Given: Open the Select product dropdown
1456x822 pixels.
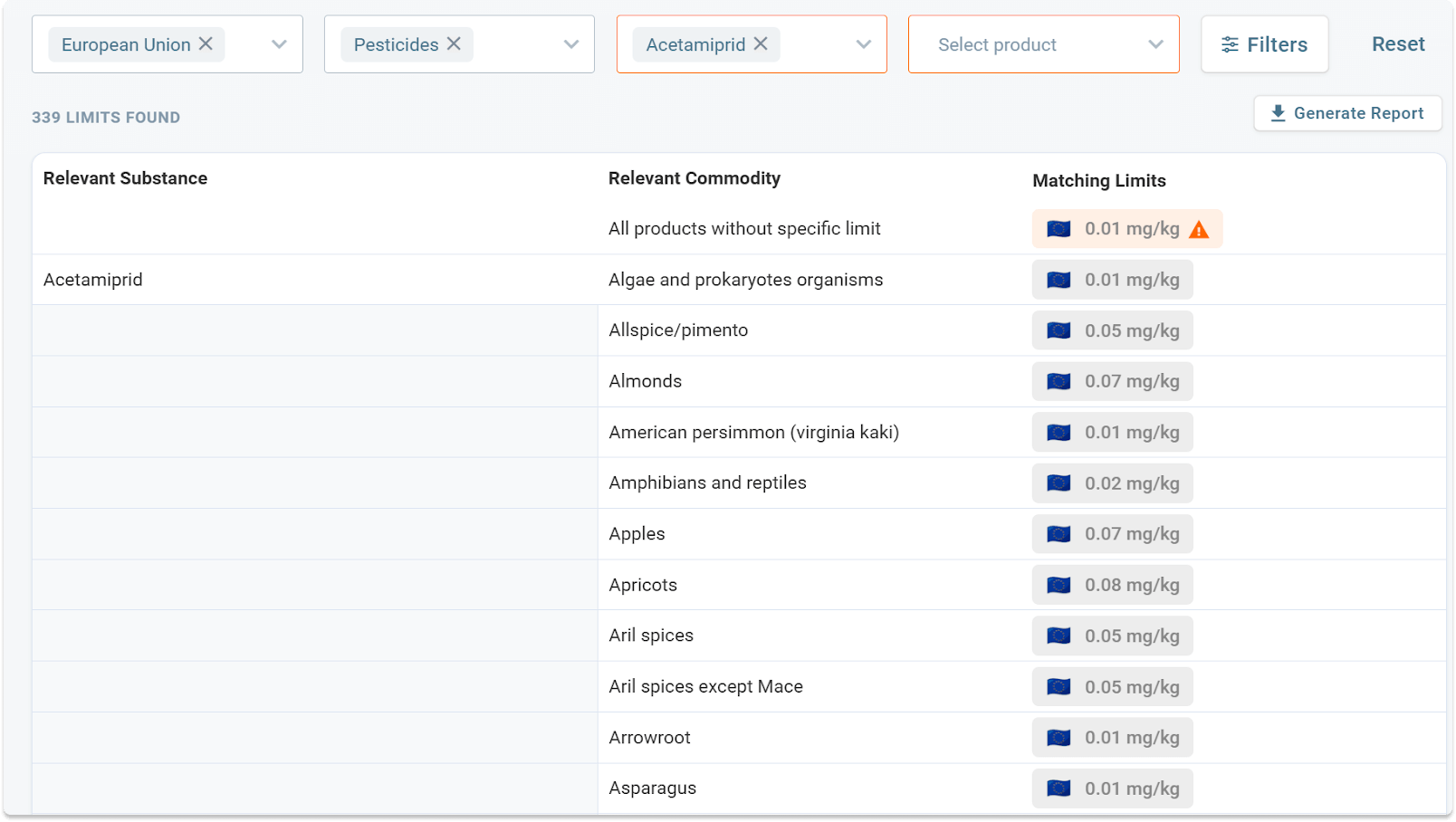Looking at the screenshot, I should pos(1043,44).
